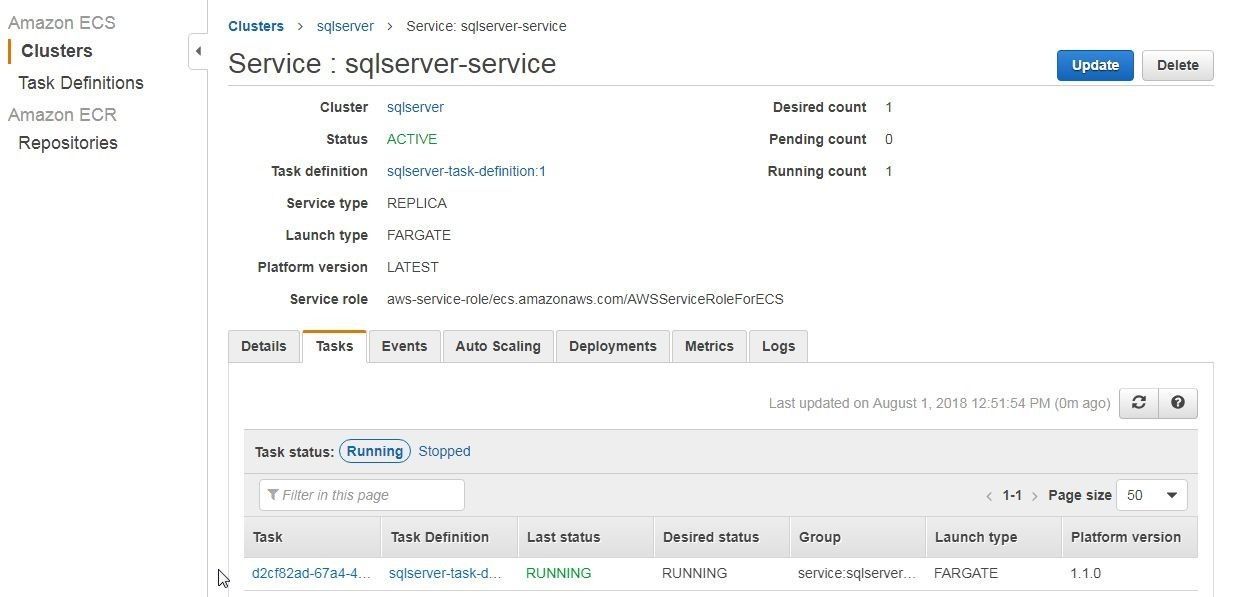
Task: View the Metrics tab
Action: pos(709,346)
